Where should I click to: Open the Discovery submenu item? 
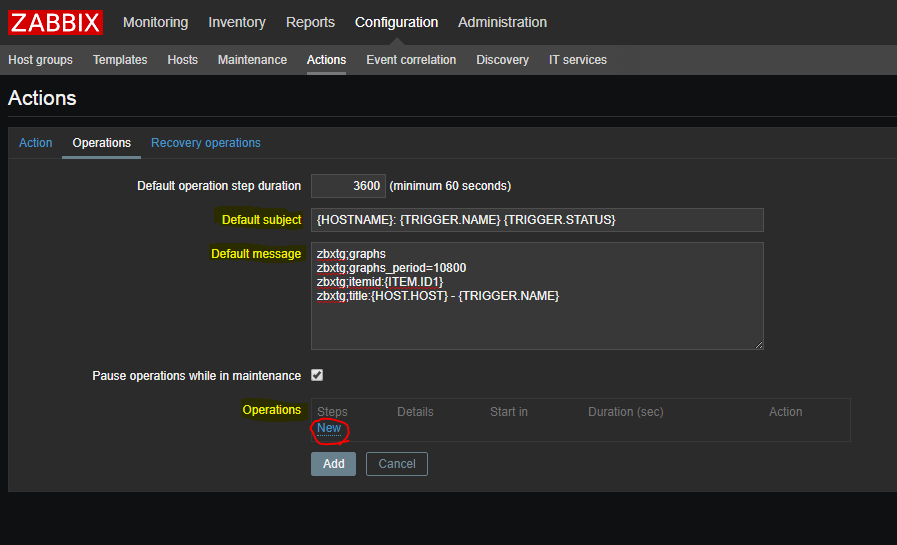point(502,60)
